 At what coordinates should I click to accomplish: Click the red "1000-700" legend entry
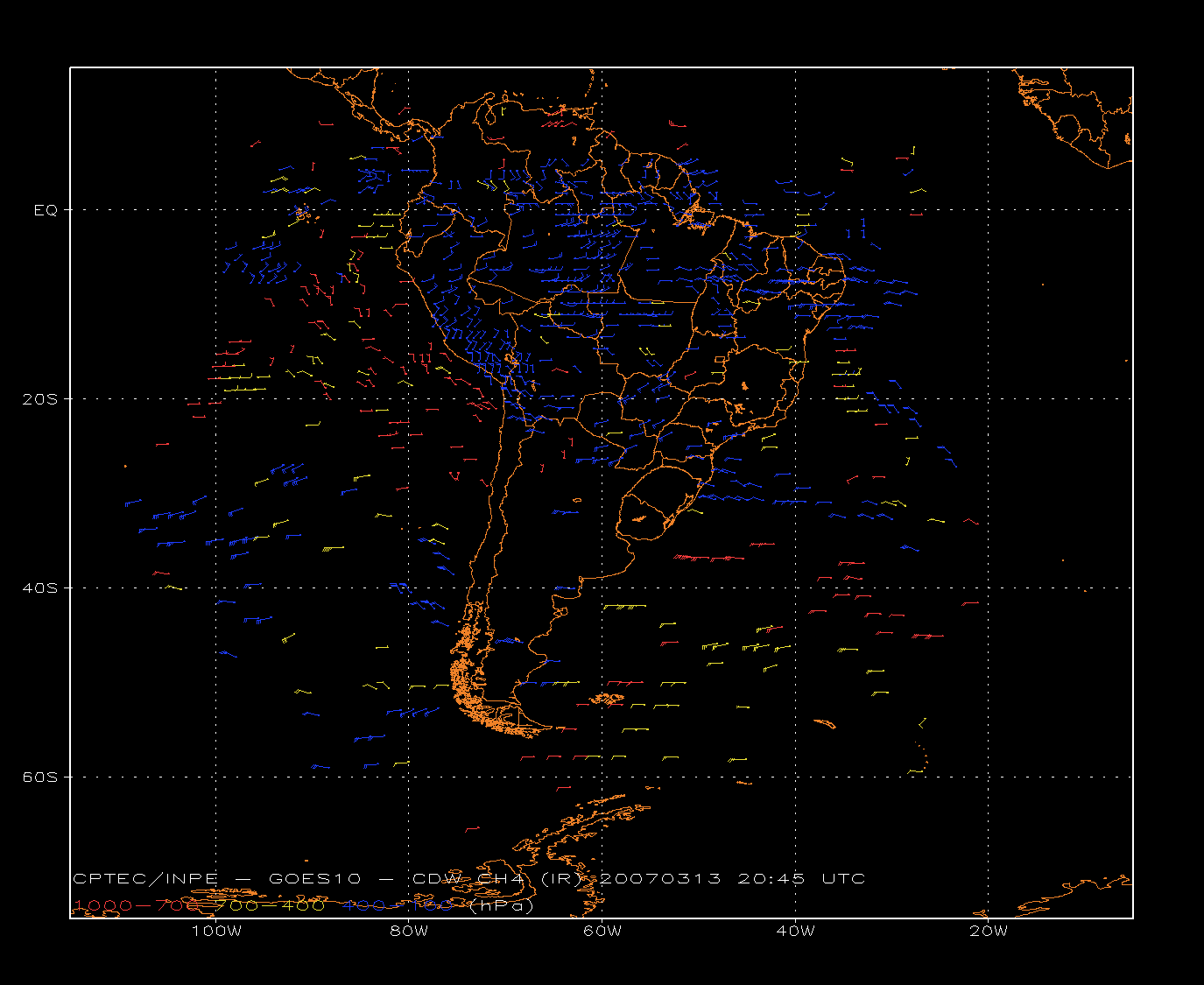(x=135, y=905)
